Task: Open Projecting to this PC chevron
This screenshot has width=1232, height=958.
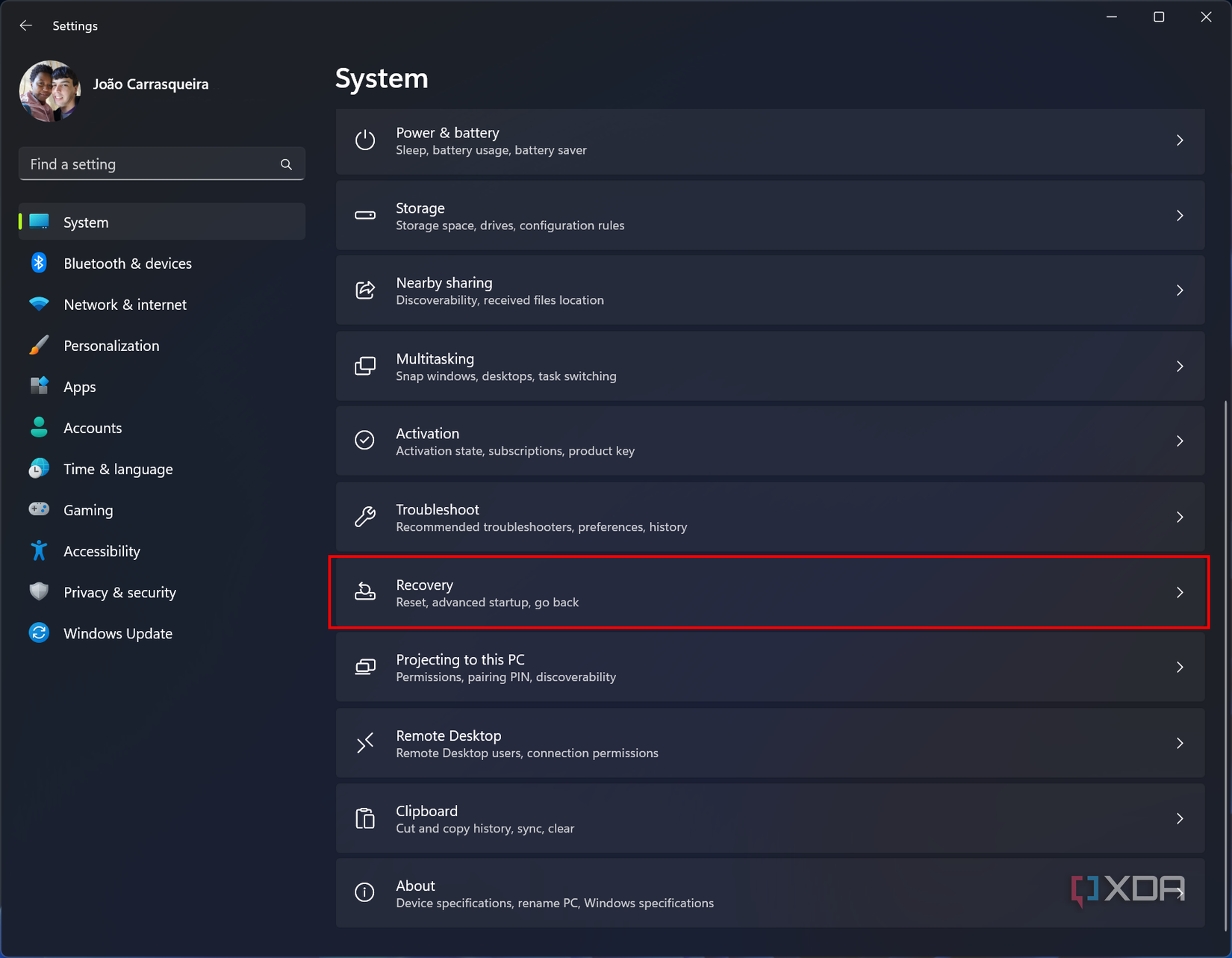Action: click(1180, 668)
